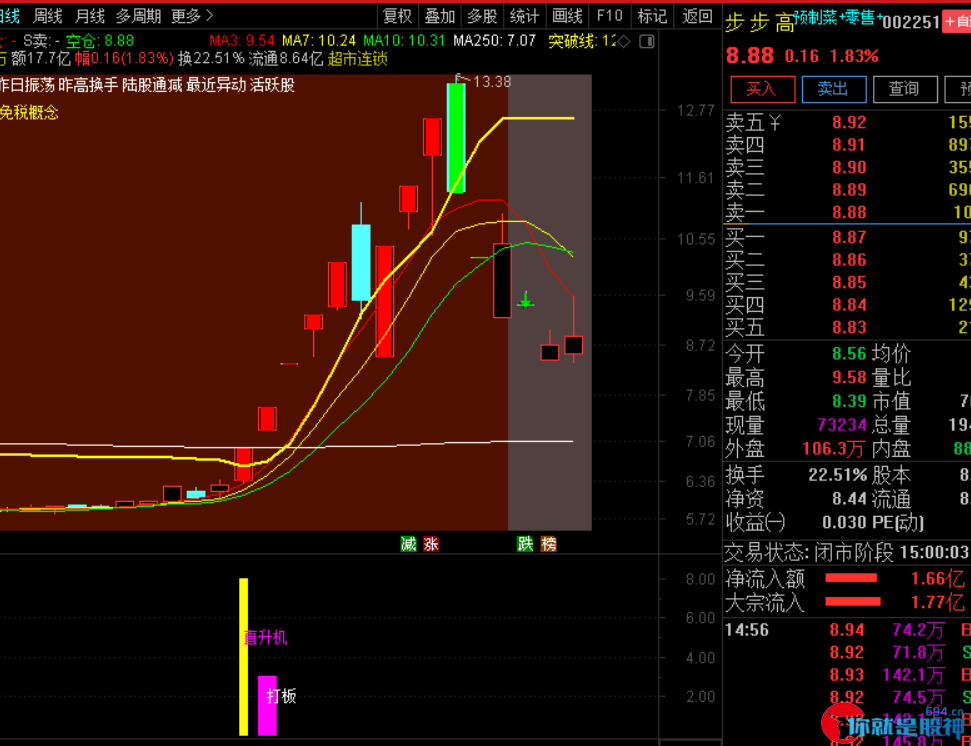Screen dimensions: 971x746
Task: Click the 陆股通减 tag
Action: (152, 85)
